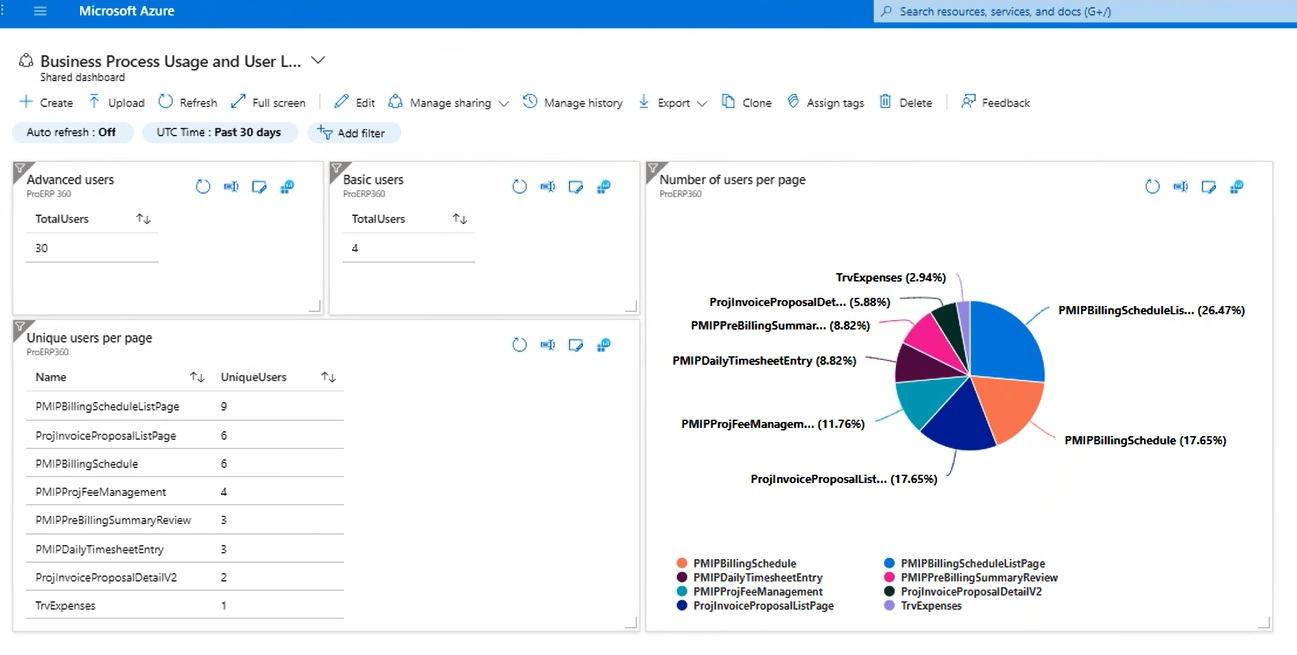Select Full screen in the toolbar
The image size is (1297, 655).
tap(268, 102)
